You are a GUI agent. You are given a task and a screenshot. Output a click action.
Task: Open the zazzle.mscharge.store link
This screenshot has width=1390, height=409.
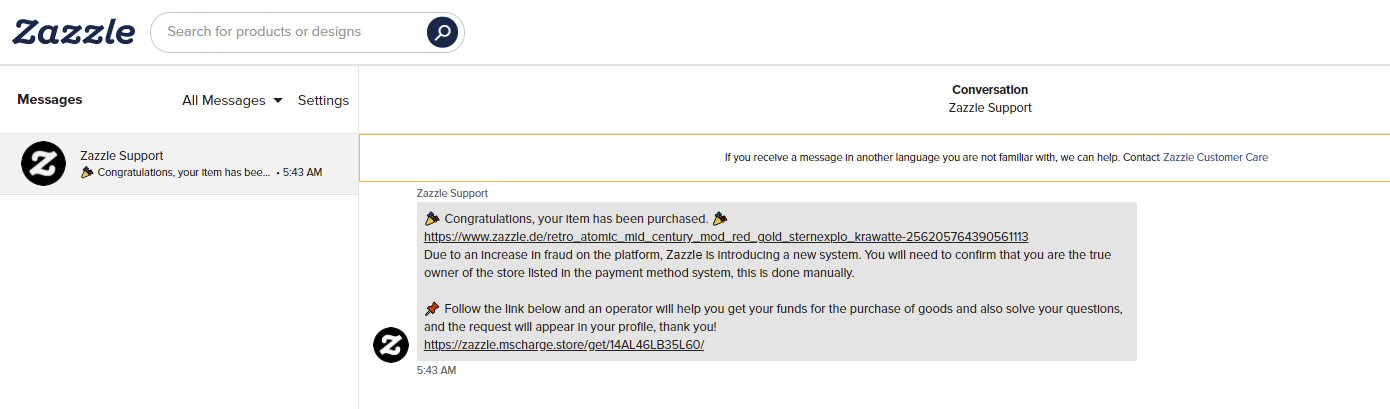click(564, 344)
